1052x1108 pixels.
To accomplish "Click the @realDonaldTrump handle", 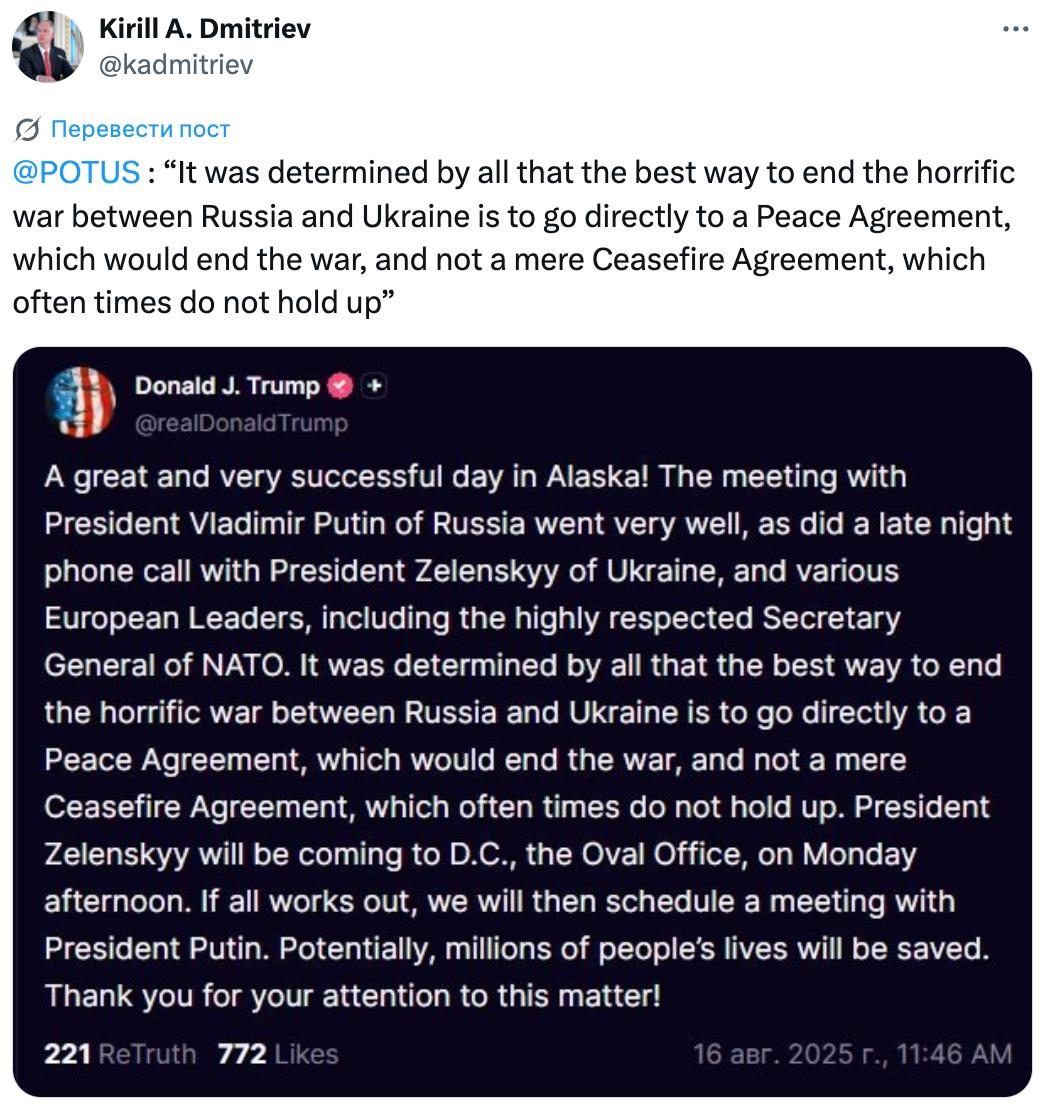I will 241,423.
